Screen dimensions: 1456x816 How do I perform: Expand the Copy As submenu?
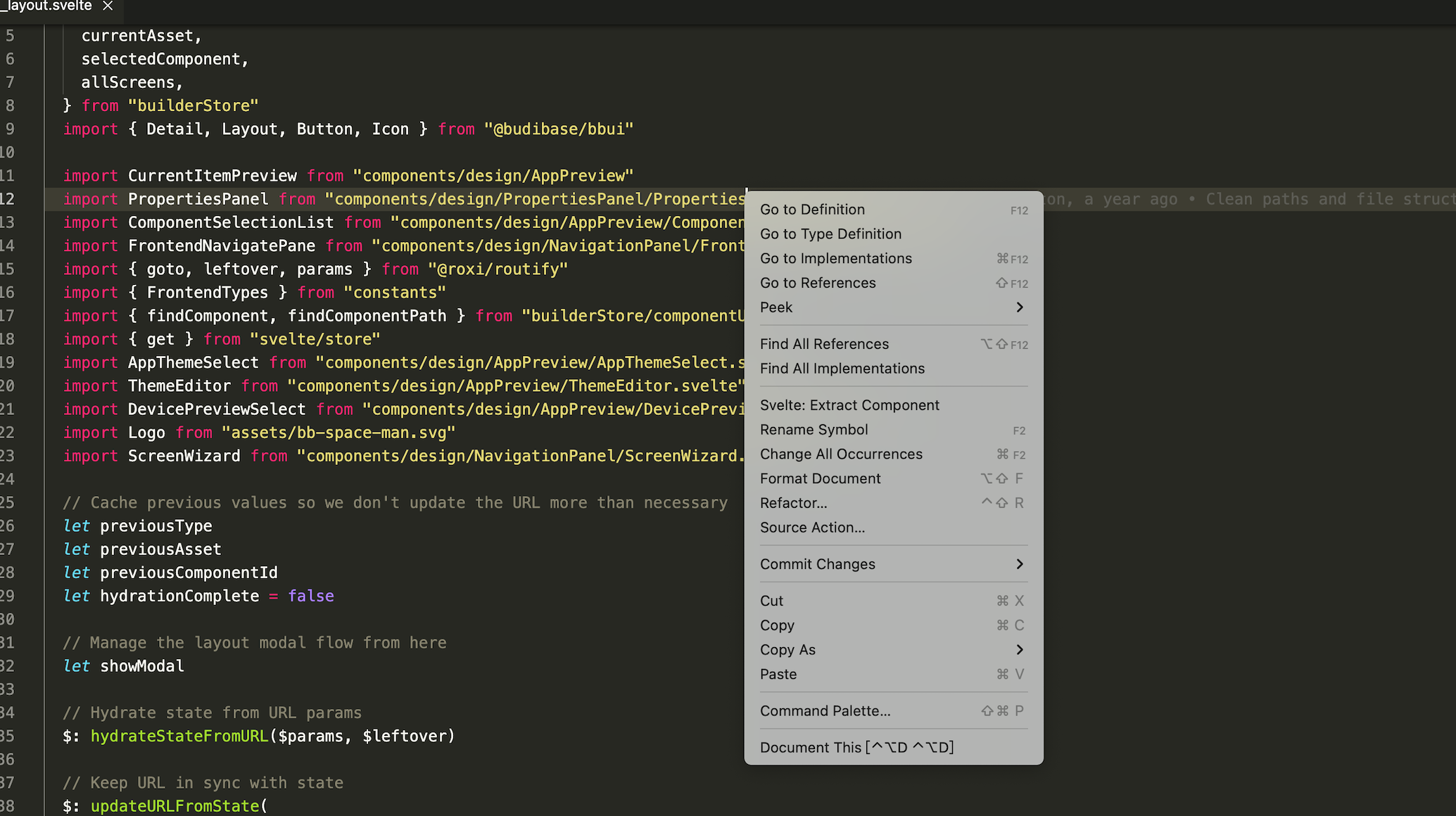(787, 649)
